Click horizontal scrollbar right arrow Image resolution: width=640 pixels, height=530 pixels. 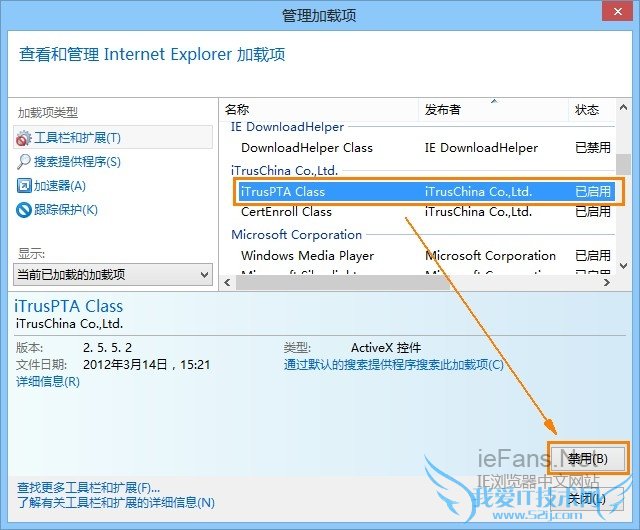(607, 283)
